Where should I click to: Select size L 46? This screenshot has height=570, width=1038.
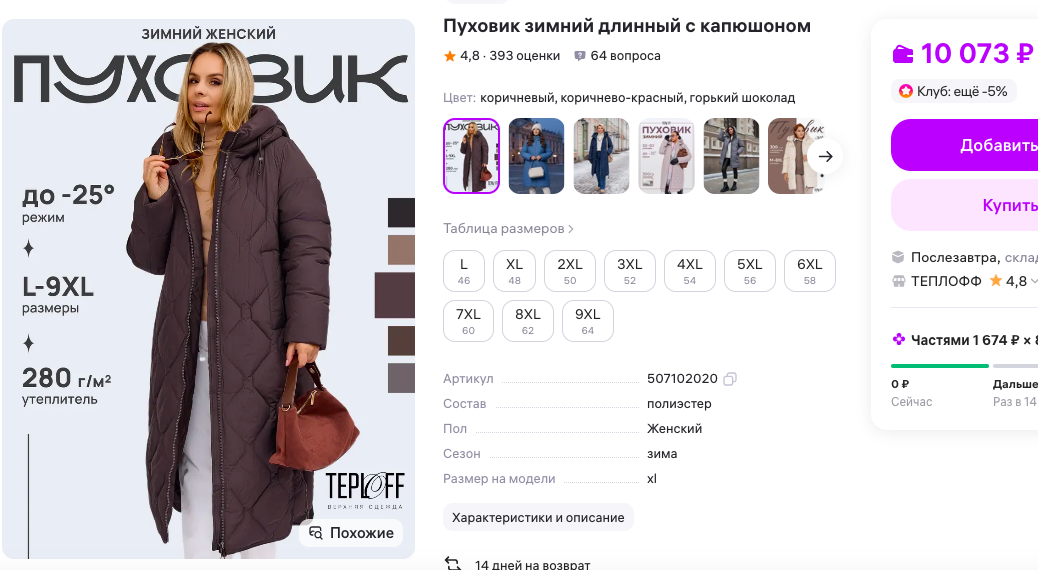[x=463, y=271]
